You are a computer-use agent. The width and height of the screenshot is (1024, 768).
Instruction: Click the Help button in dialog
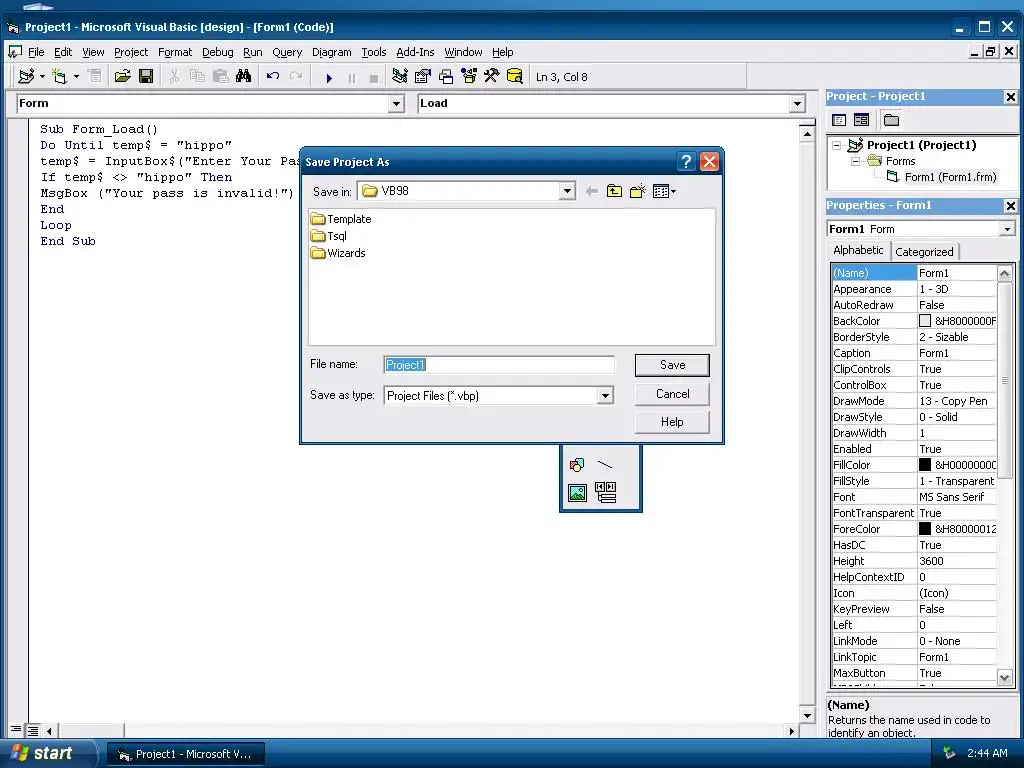(672, 422)
